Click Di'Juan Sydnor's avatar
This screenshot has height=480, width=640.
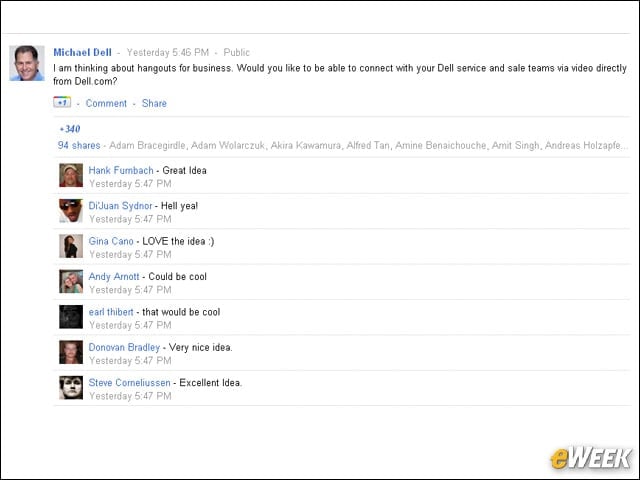[71, 211]
